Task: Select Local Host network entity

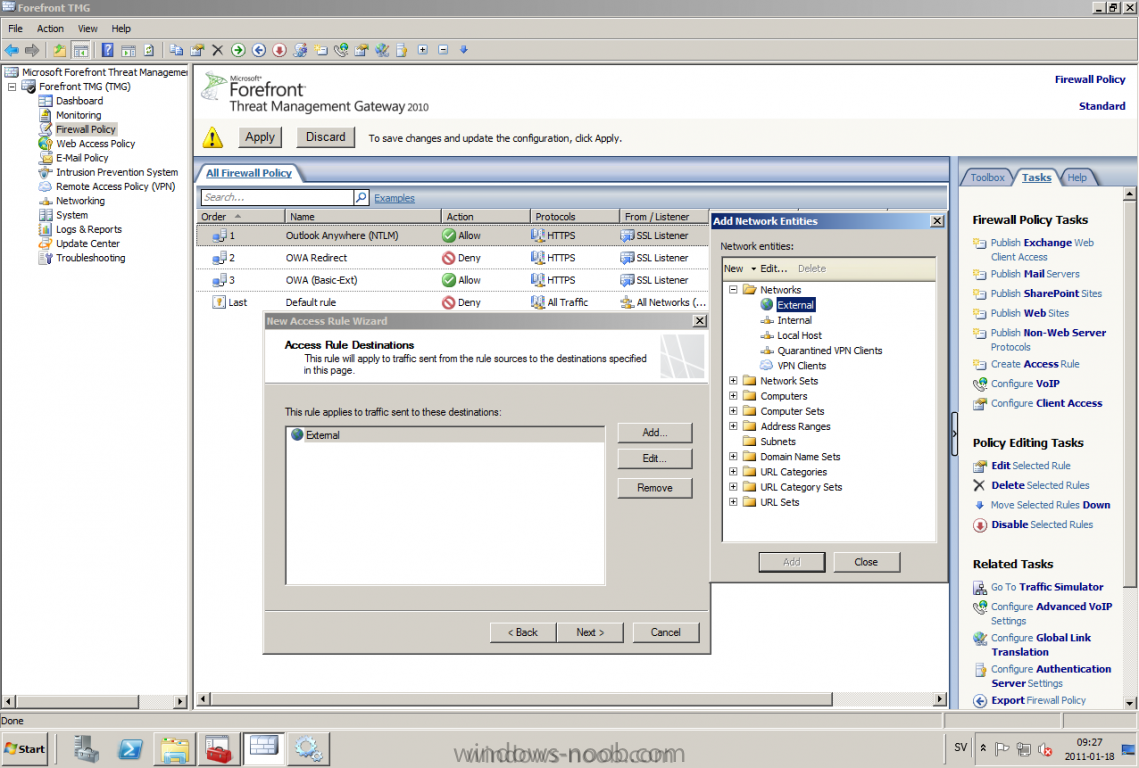Action: (799, 336)
